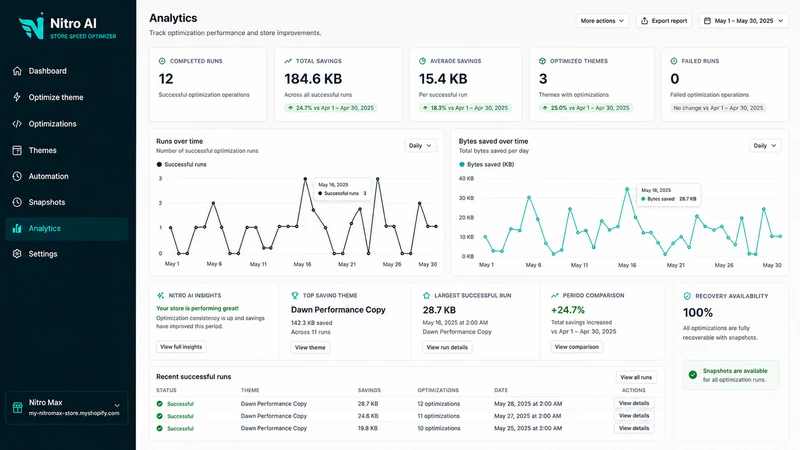Click the 25.0% vs Apr 1 – Apr 30 badge
The height and width of the screenshot is (450, 800).
coord(586,108)
